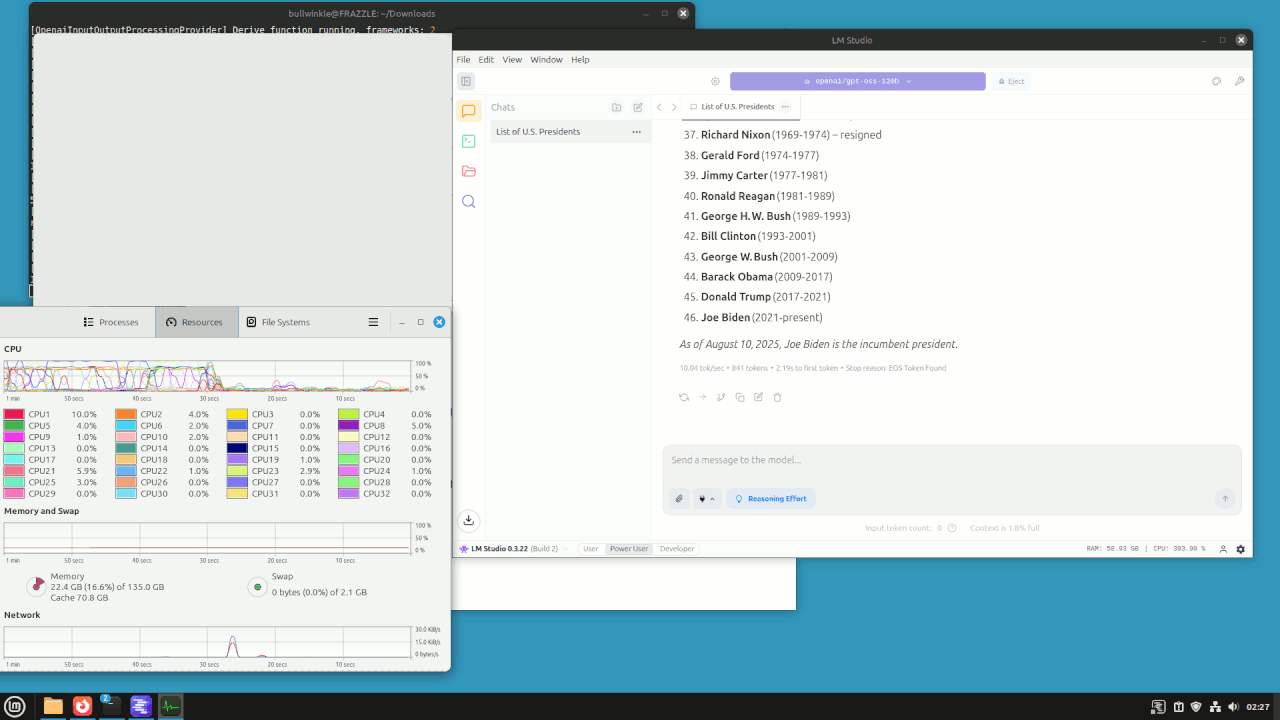Start a new chat with the compose icon
The image size is (1280, 720).
tap(637, 107)
